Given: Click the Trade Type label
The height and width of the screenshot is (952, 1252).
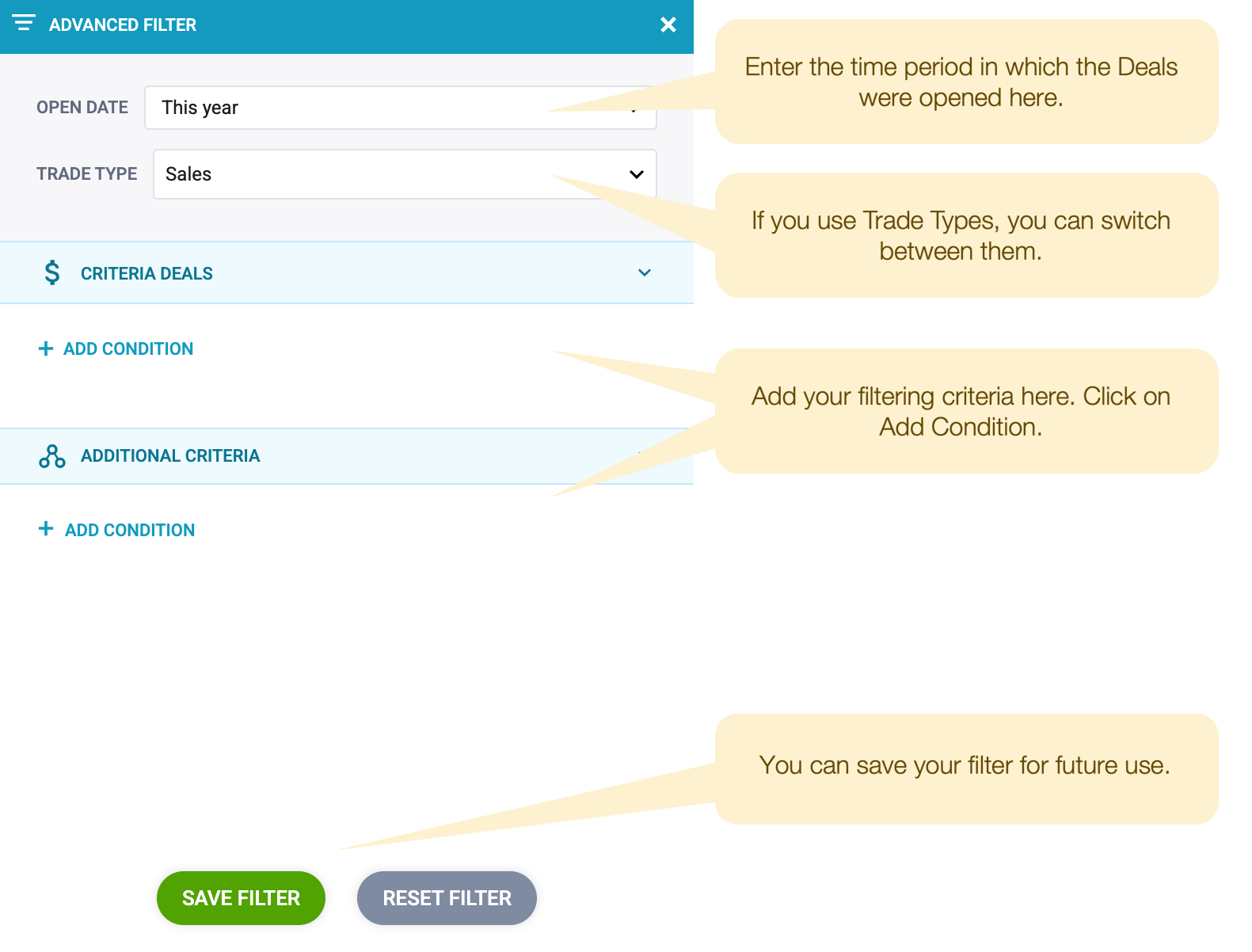Looking at the screenshot, I should pos(87,174).
